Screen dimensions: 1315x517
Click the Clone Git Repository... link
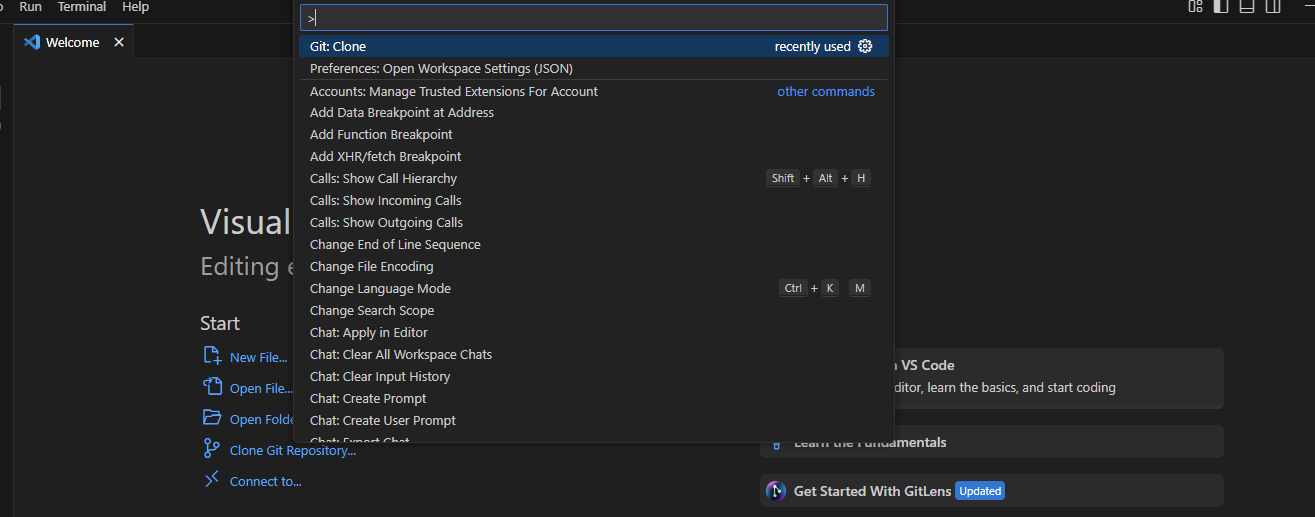coord(293,451)
